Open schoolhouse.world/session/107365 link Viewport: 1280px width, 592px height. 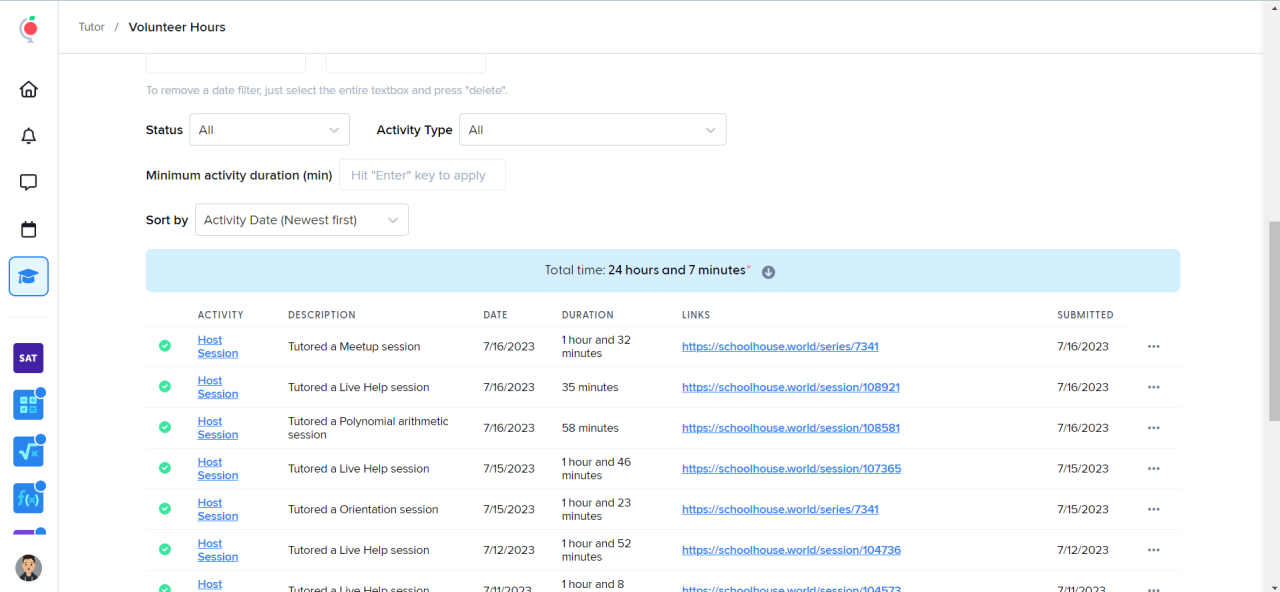tap(791, 468)
